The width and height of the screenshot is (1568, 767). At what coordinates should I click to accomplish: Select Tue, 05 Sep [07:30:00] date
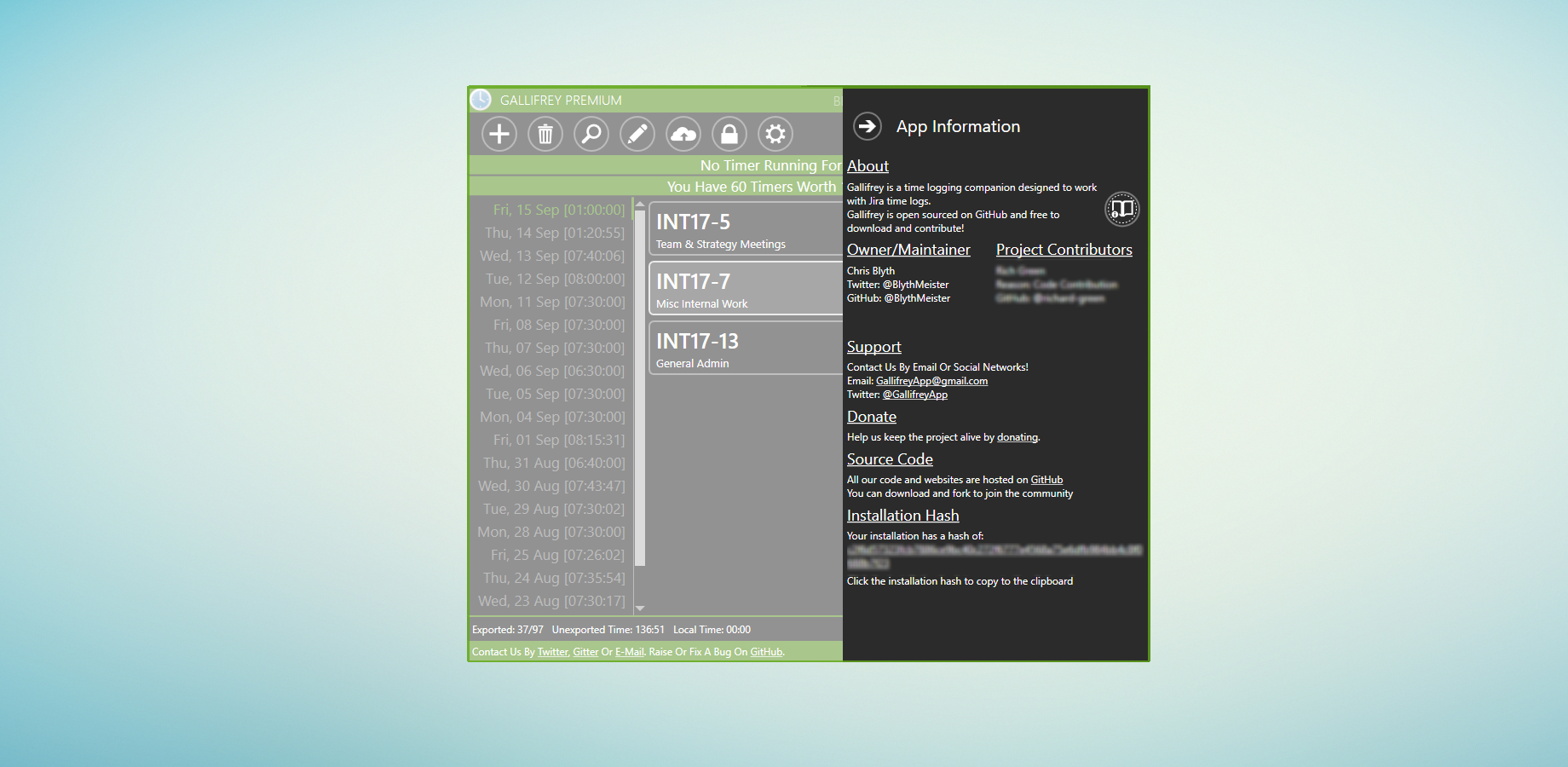click(555, 394)
